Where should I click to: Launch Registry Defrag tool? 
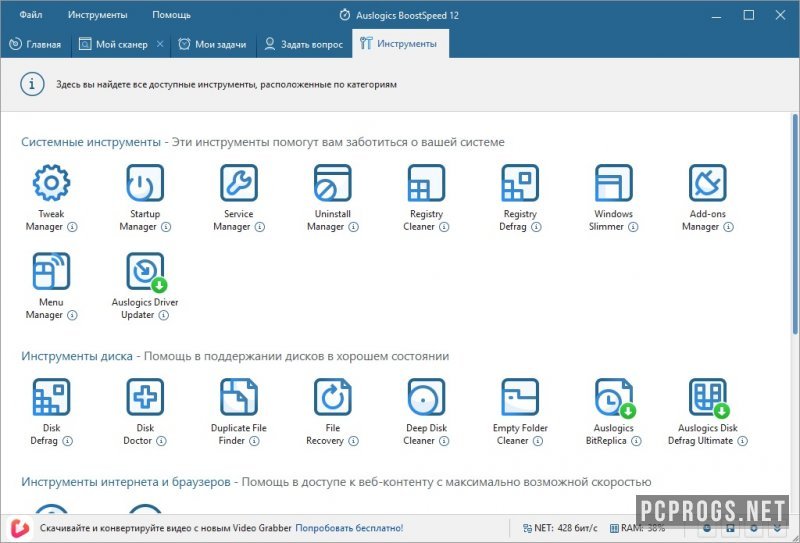coord(520,183)
